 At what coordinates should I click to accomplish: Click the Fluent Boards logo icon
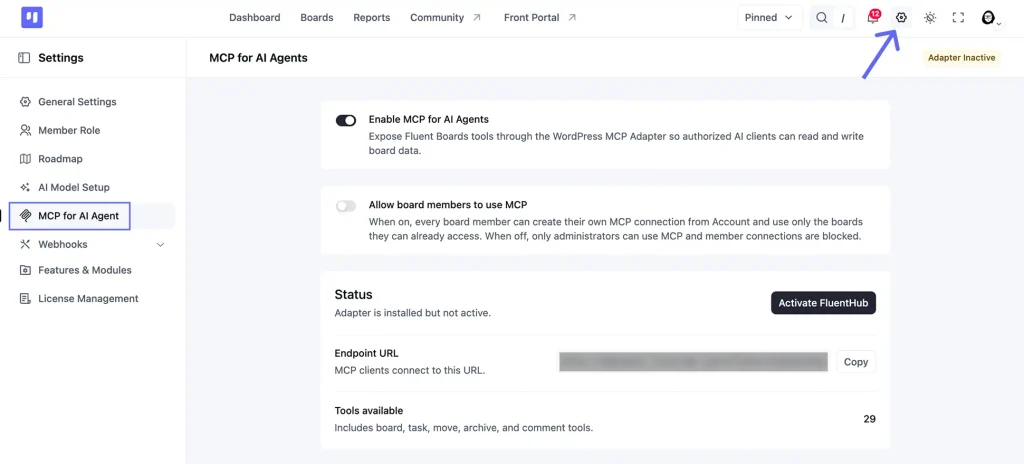(31, 18)
